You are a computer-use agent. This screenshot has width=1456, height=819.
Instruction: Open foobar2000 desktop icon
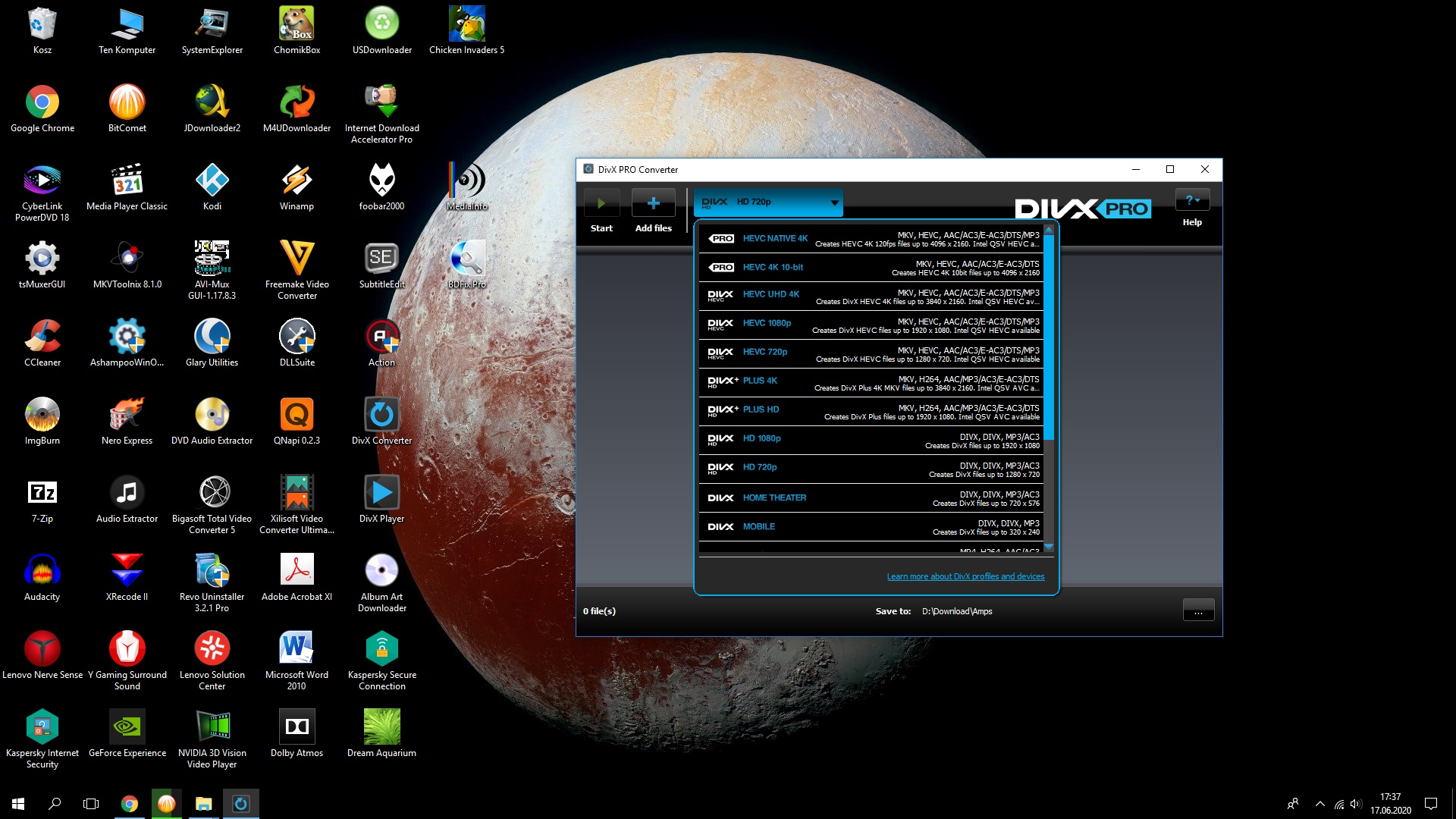(381, 187)
